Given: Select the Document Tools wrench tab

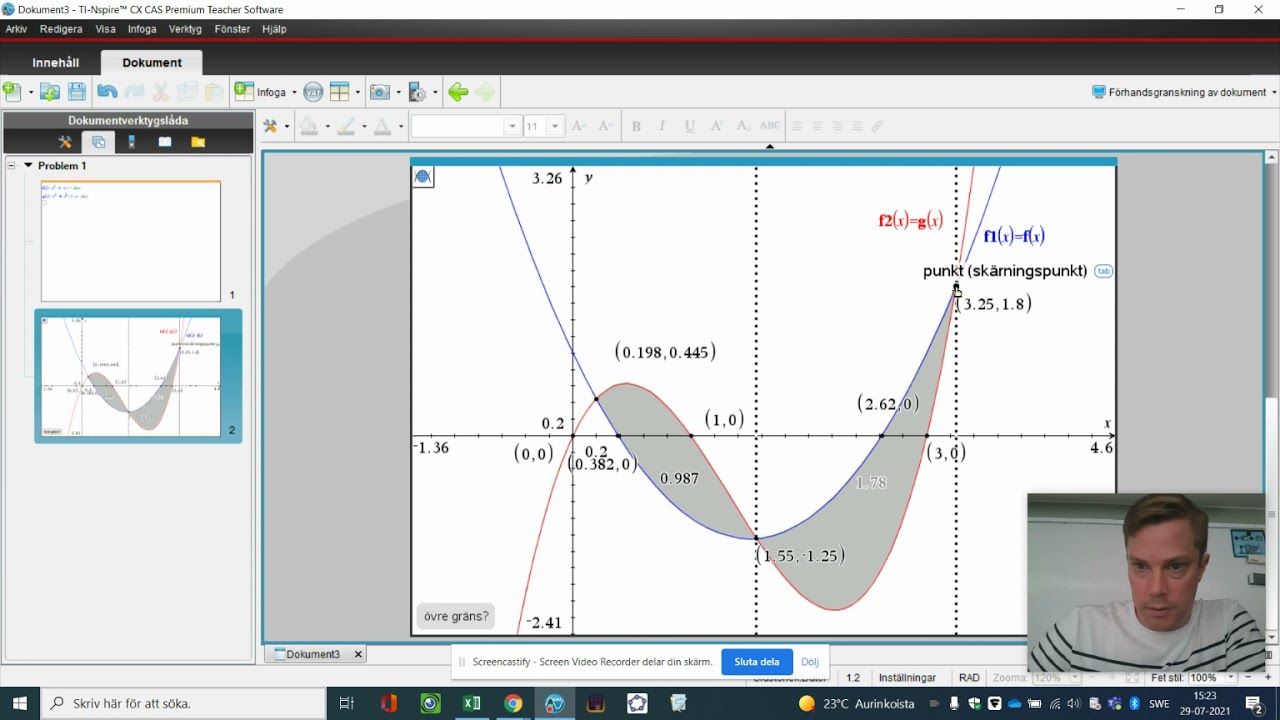Looking at the screenshot, I should click(x=65, y=142).
